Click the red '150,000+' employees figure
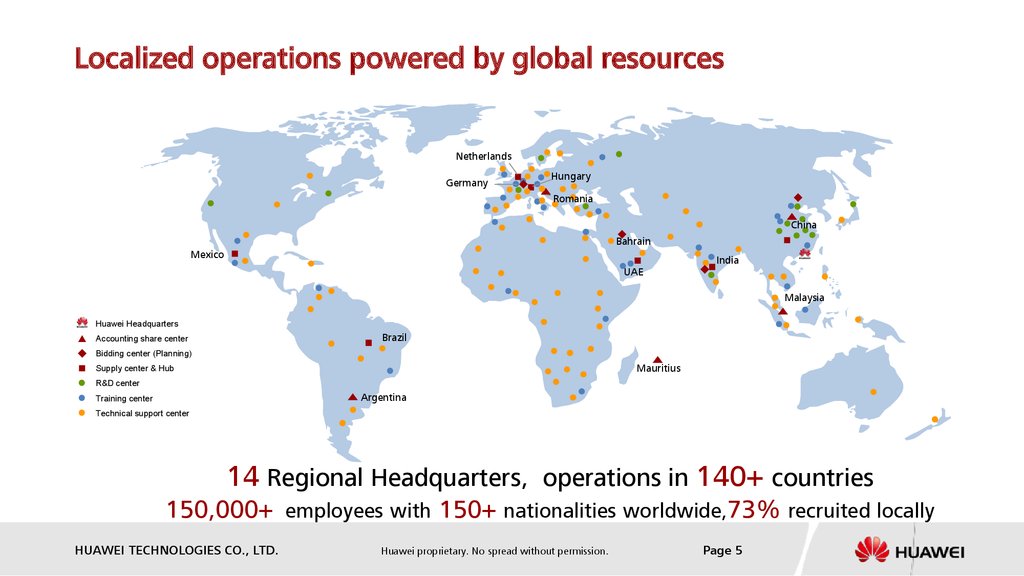Viewport: 1024px width, 576px height. click(x=219, y=509)
